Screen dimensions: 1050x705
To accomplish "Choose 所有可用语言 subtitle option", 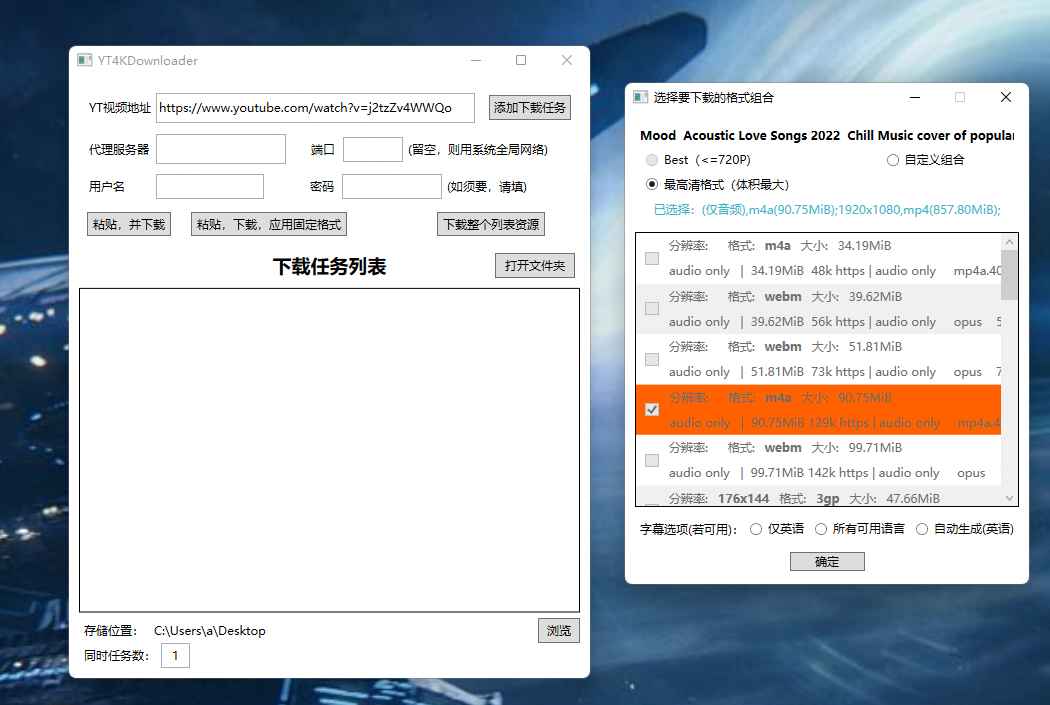I will 818,529.
